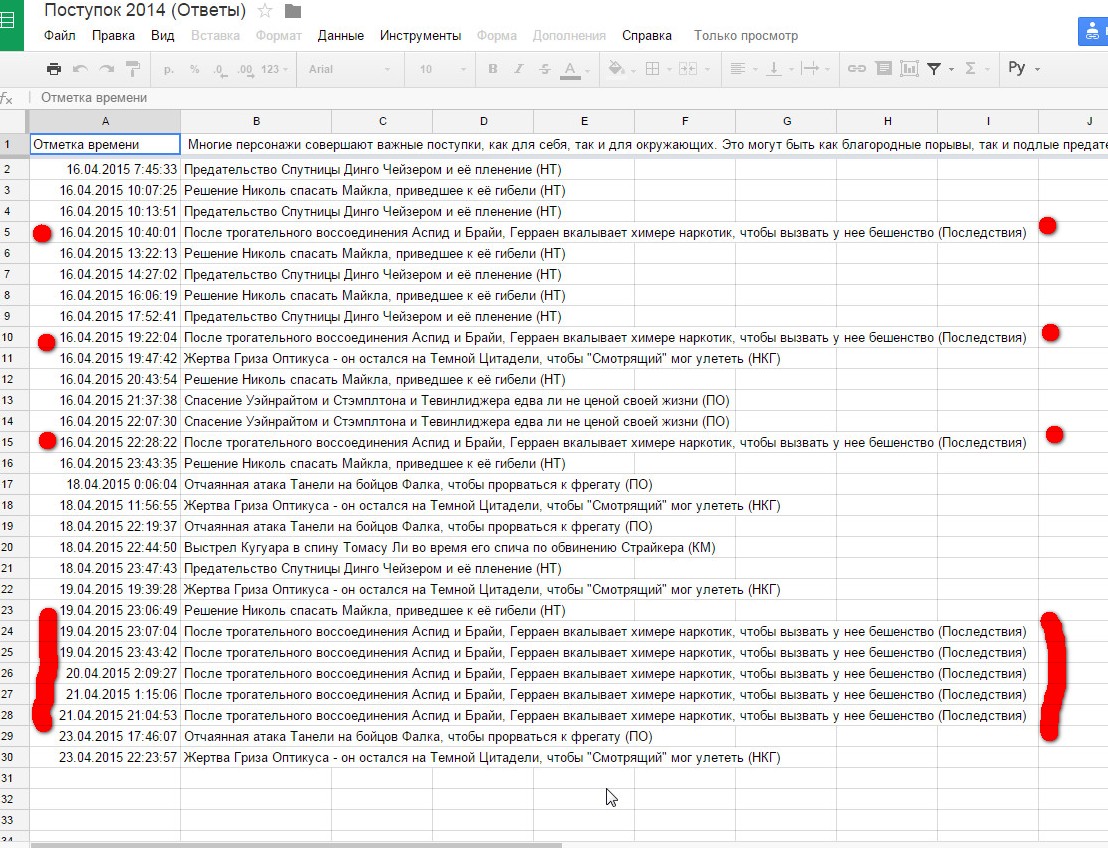
Task: Click the redo arrow icon
Action: (107, 69)
